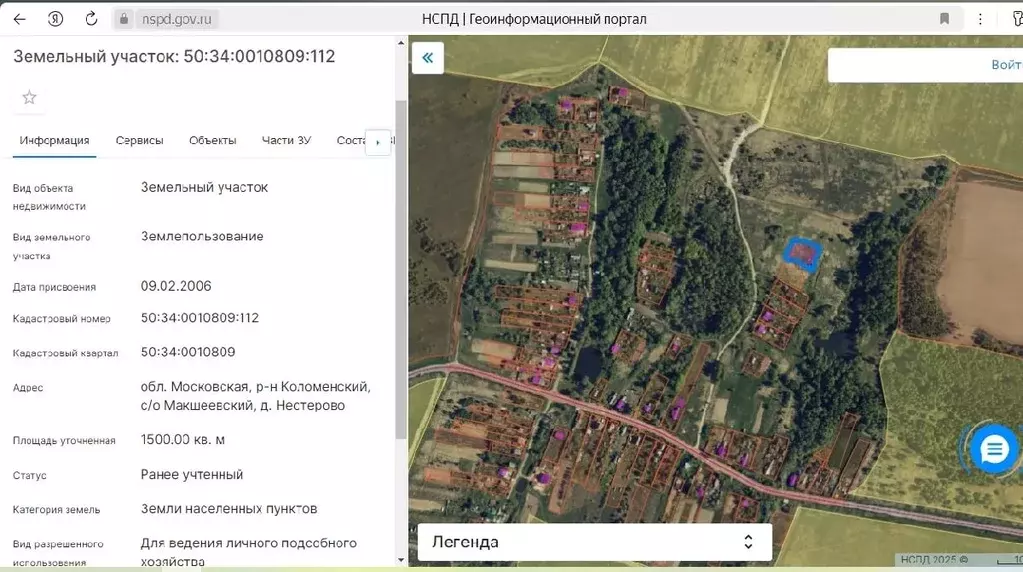
Task: Switch to the Информация tab
Action: [54, 141]
